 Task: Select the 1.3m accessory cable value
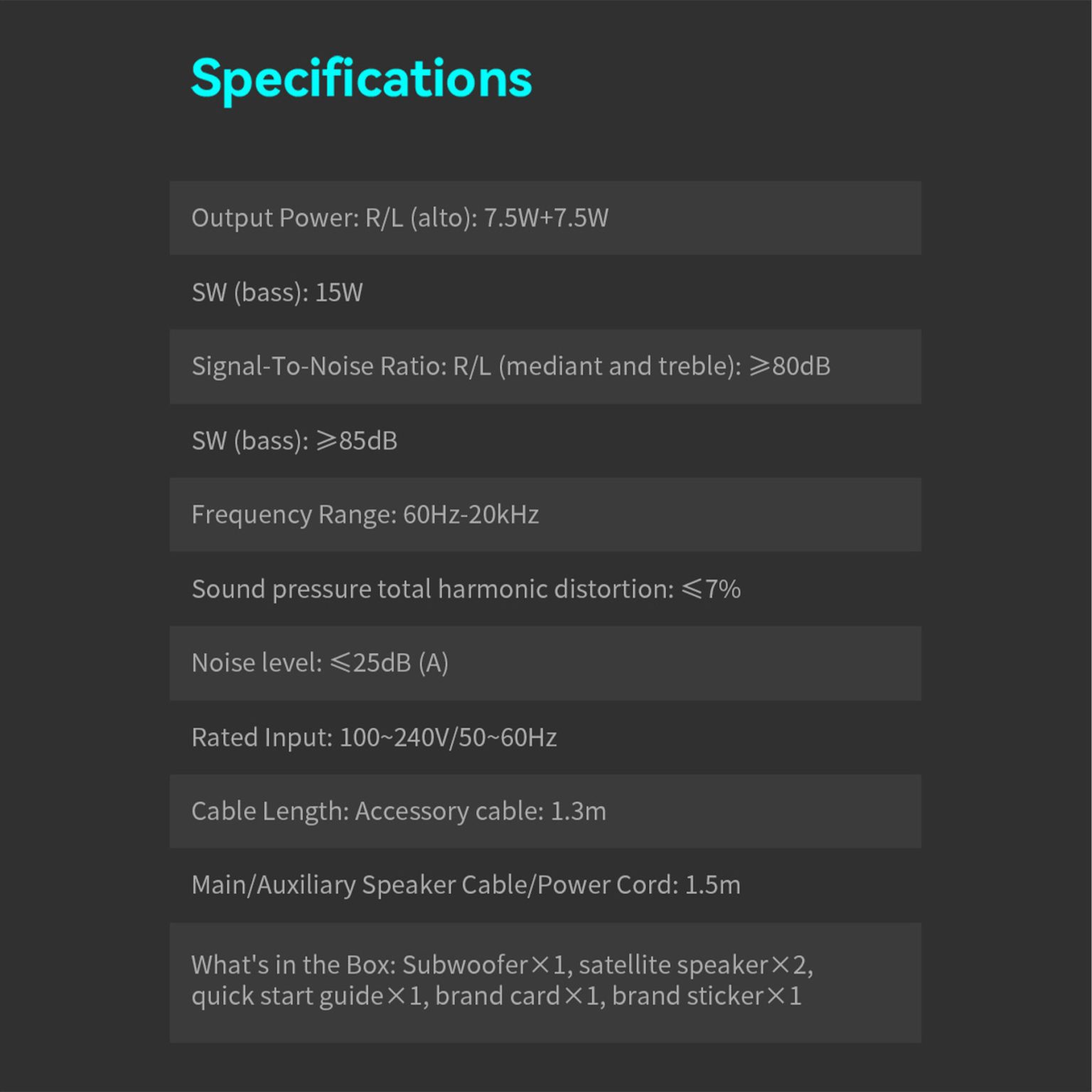click(578, 811)
